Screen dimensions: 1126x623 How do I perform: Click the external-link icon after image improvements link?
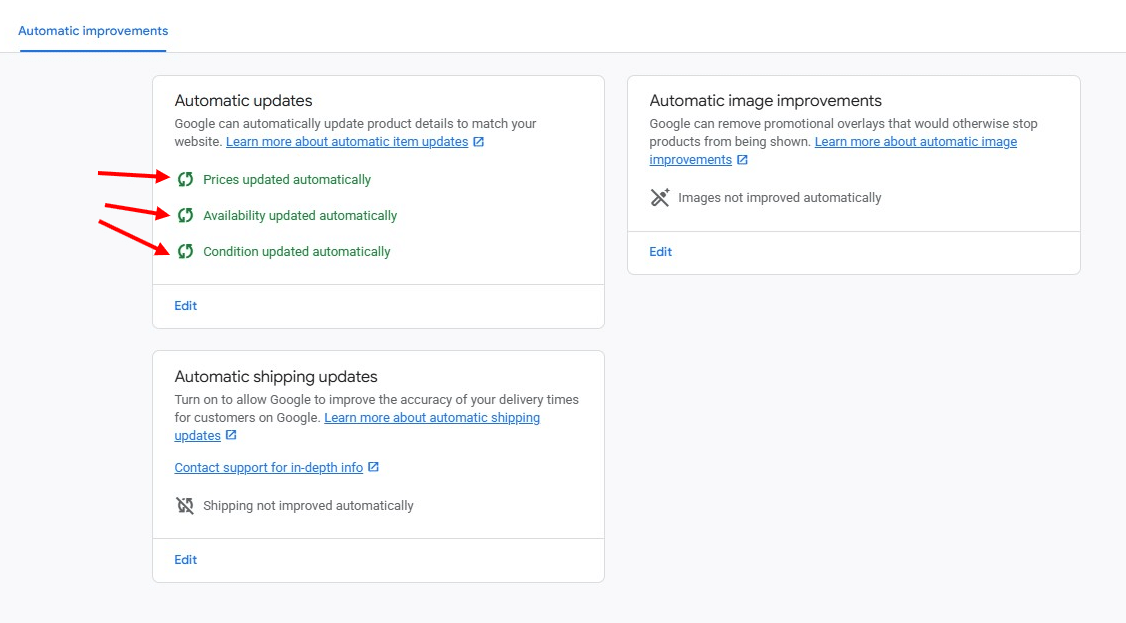tap(740, 159)
